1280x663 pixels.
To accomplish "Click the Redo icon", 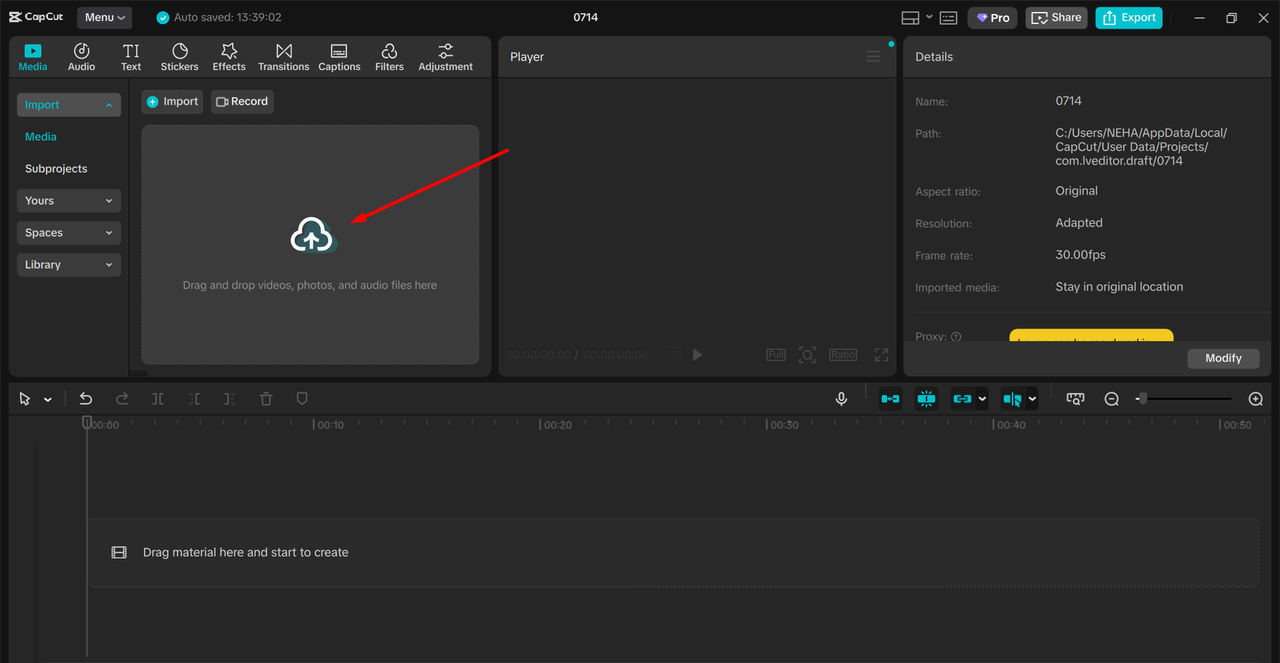I will tap(122, 399).
